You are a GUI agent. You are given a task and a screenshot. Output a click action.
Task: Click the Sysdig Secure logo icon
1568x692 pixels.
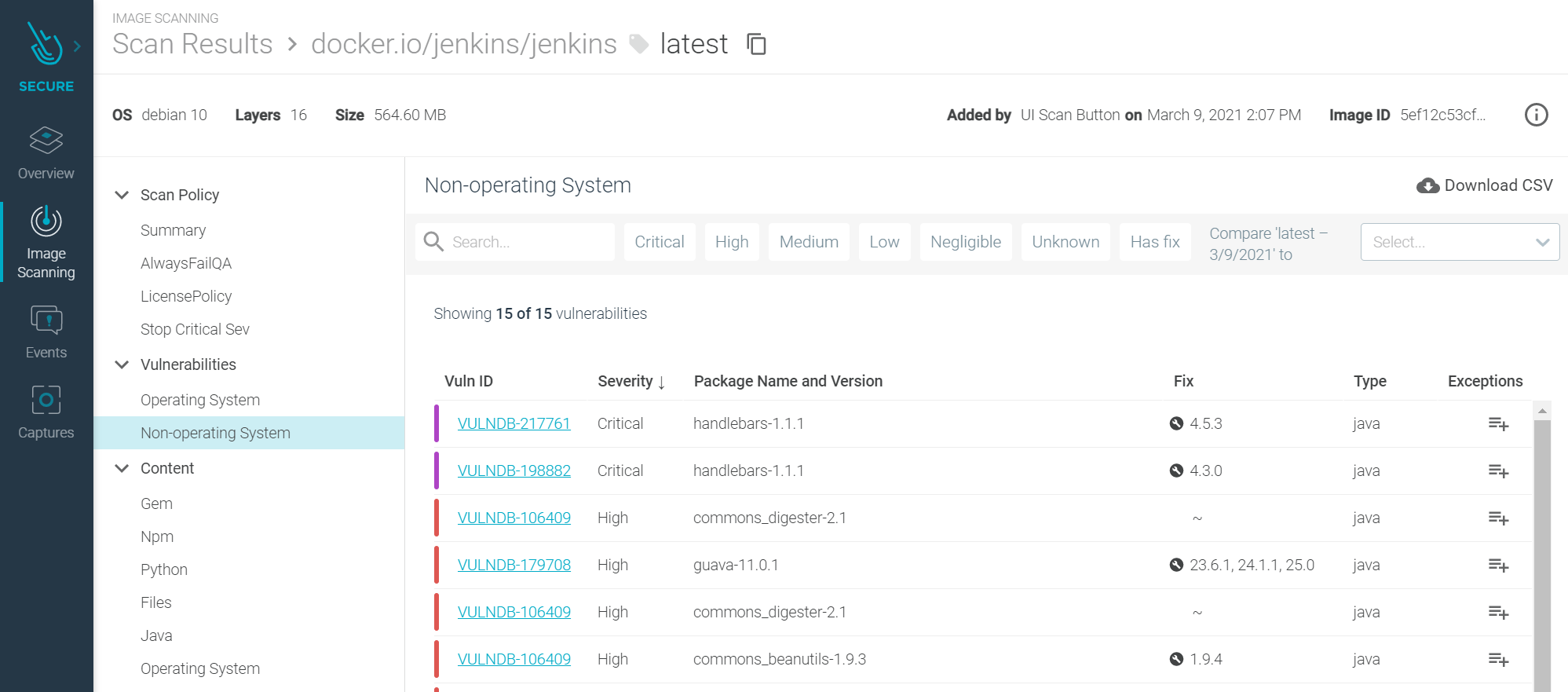tap(45, 44)
